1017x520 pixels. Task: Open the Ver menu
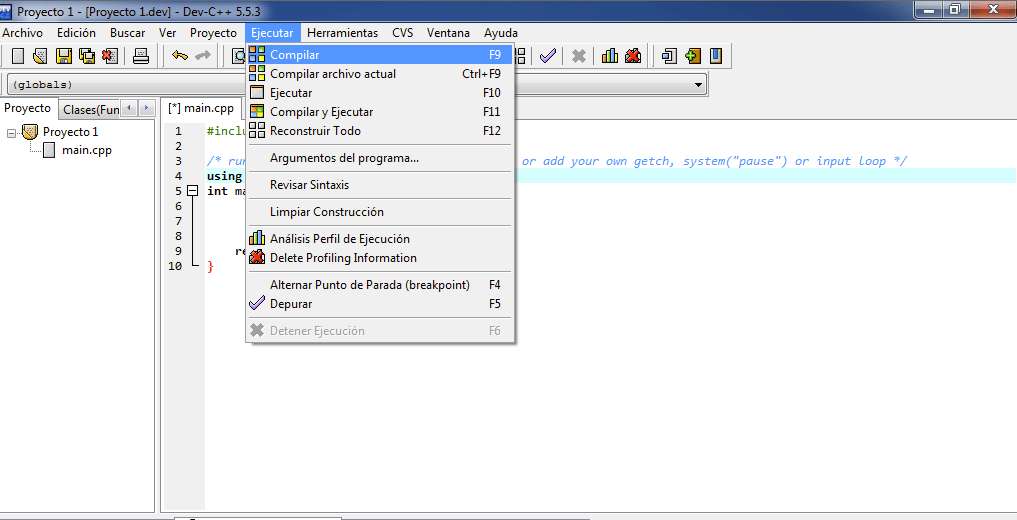coord(167,32)
